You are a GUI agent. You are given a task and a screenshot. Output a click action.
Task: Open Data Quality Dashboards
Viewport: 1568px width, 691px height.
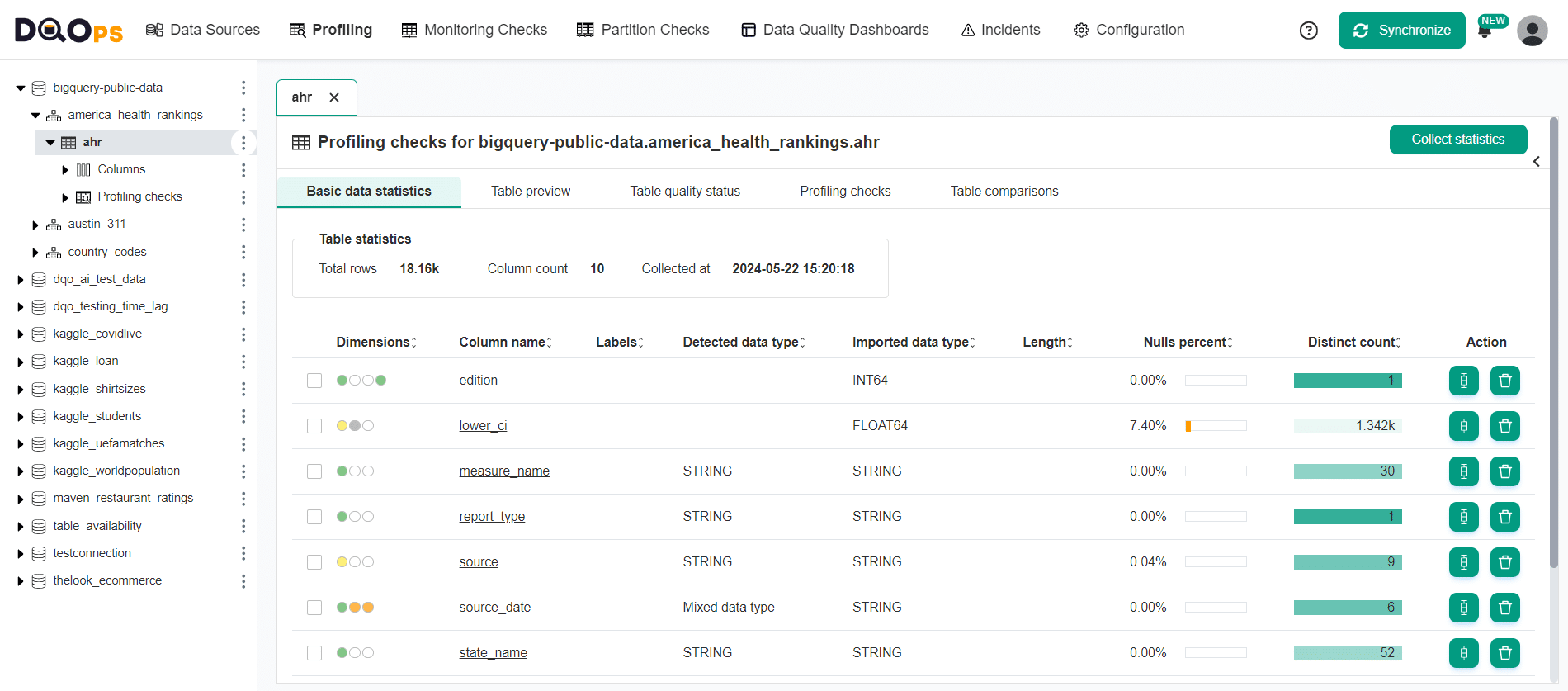(x=835, y=30)
